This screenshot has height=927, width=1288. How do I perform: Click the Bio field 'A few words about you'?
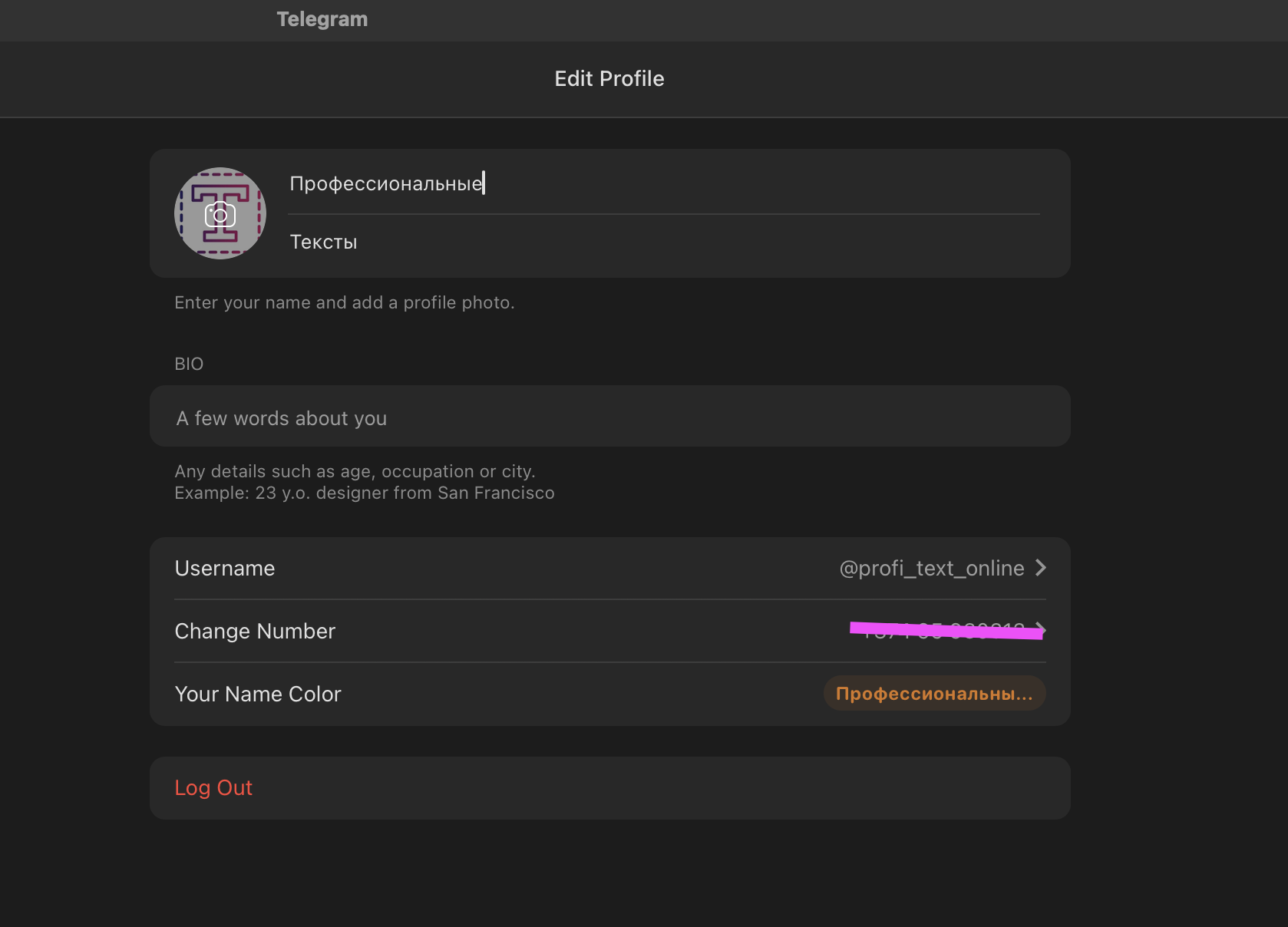pos(281,418)
